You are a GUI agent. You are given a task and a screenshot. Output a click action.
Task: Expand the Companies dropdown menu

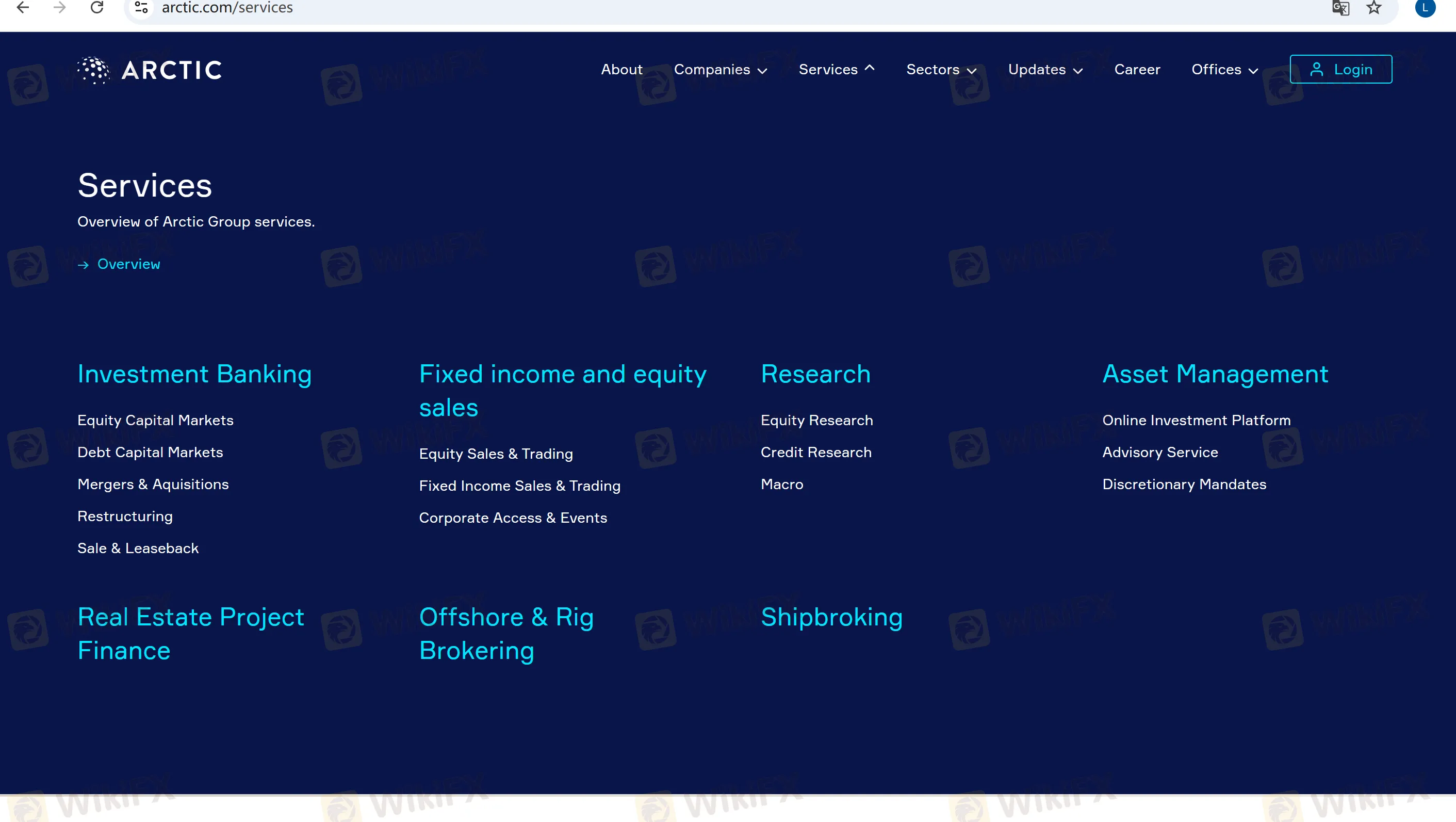point(720,70)
